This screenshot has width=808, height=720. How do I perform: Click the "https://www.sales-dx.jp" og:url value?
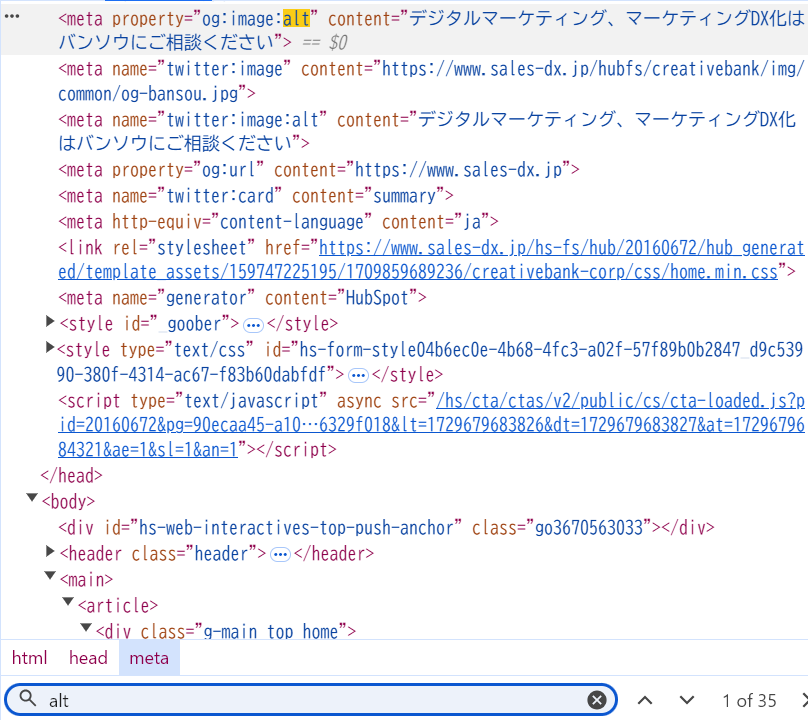click(x=459, y=170)
